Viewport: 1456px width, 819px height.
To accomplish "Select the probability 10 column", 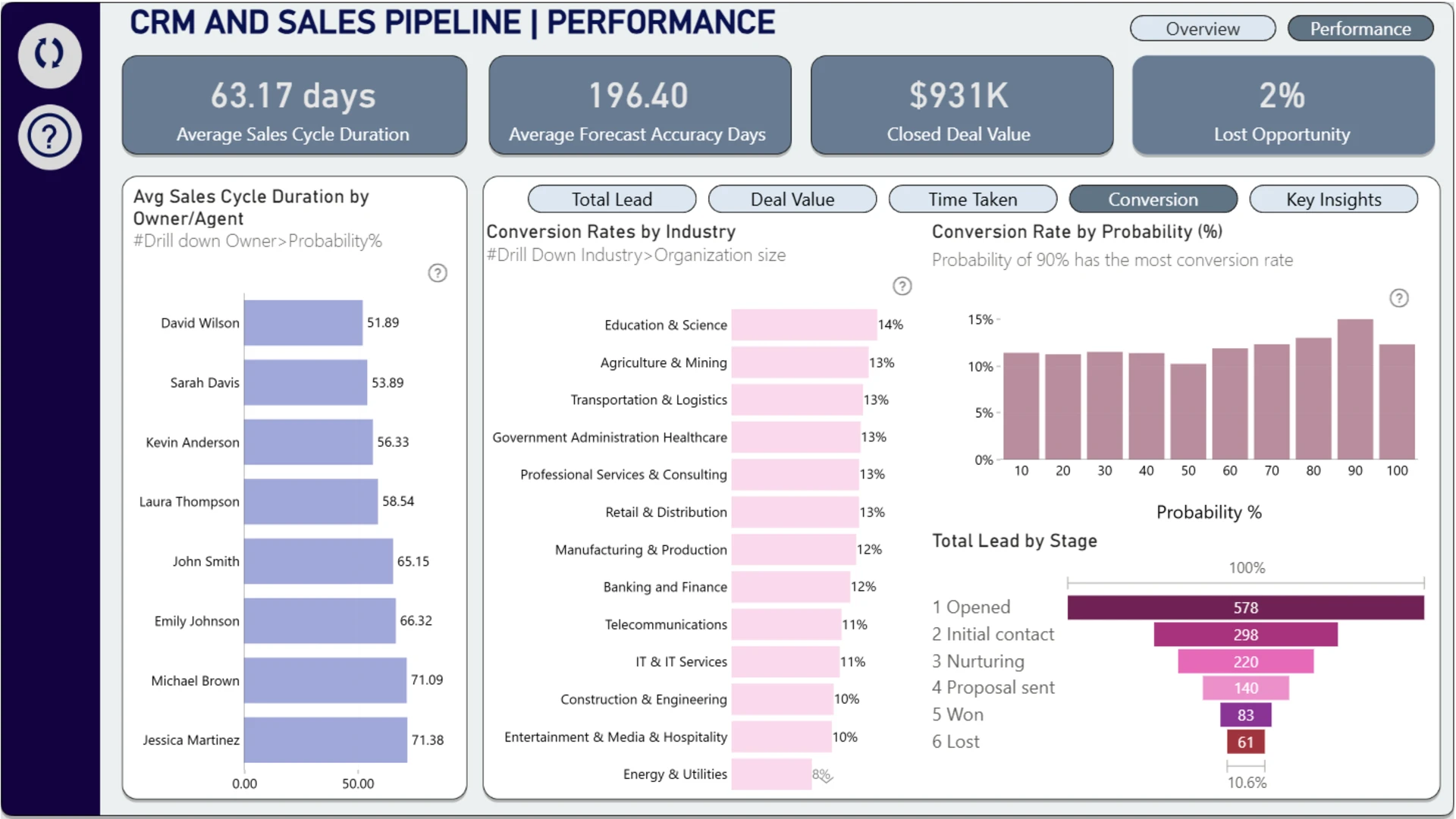I will coord(1021,406).
